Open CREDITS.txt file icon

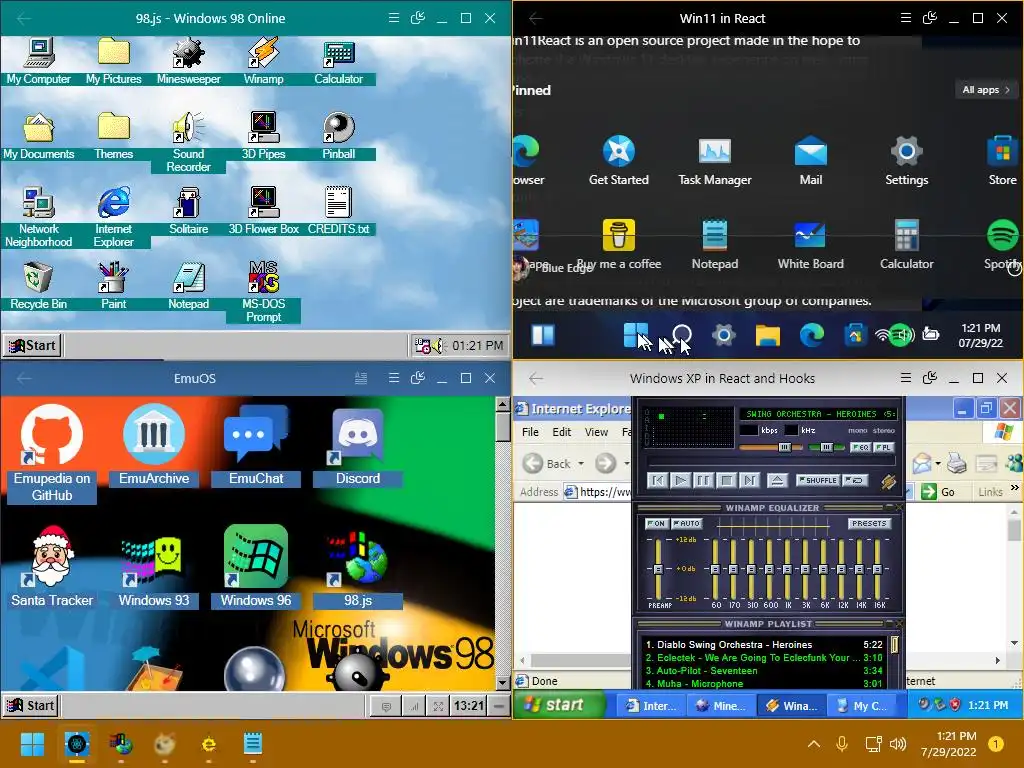(338, 210)
